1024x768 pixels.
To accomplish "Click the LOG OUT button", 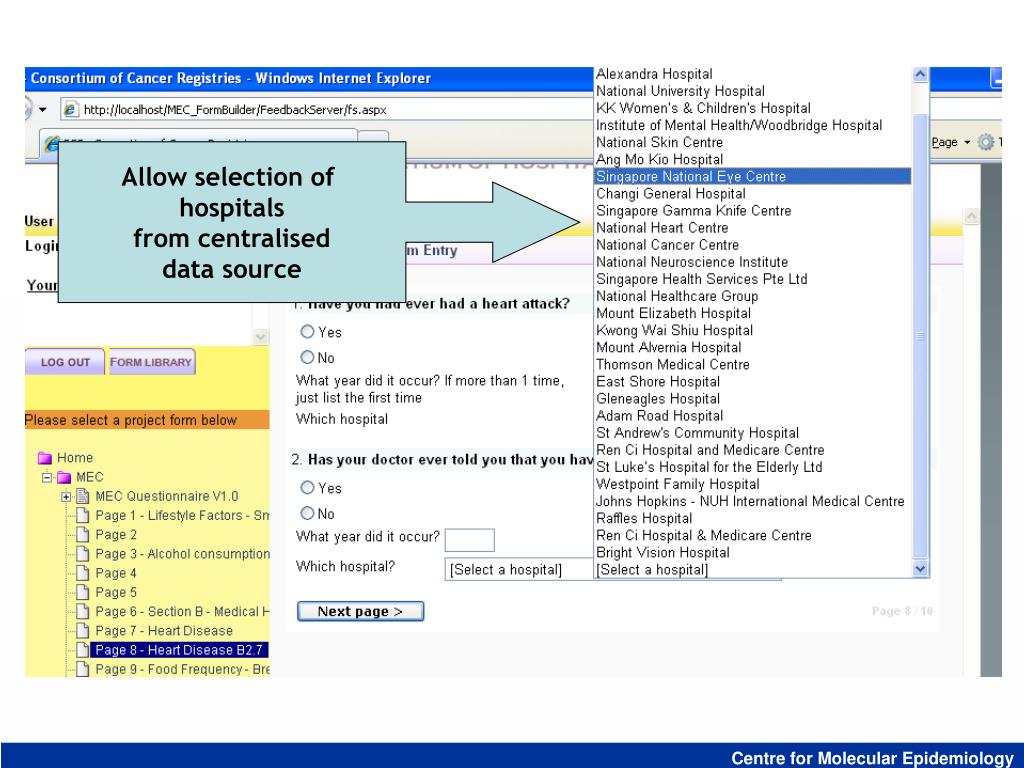I will point(65,362).
